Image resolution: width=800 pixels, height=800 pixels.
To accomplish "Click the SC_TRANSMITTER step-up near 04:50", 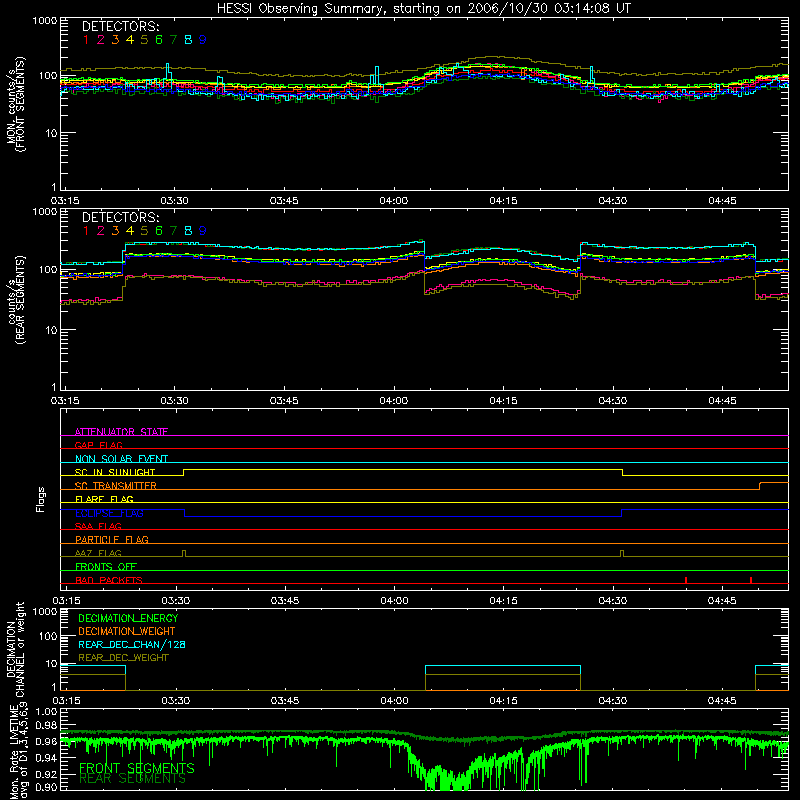I will (x=760, y=486).
